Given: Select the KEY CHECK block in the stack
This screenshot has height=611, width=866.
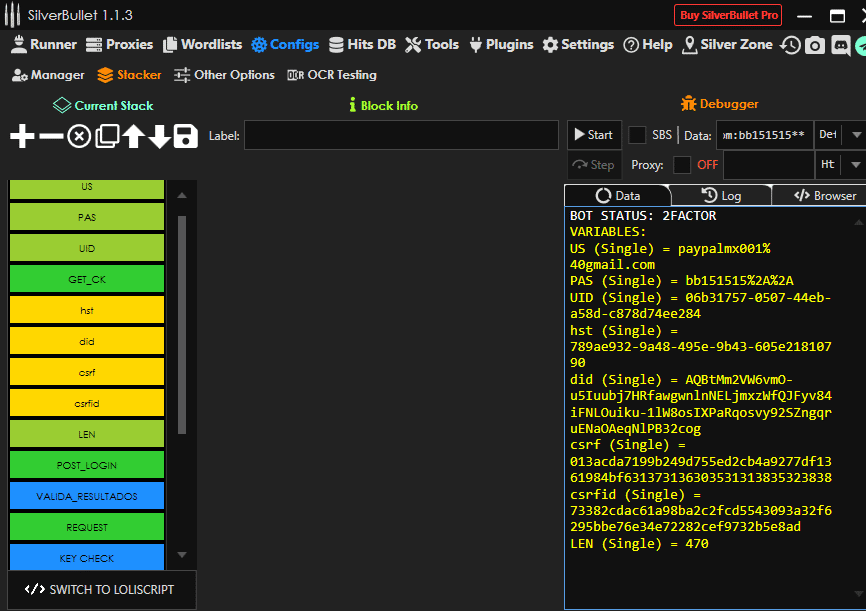Looking at the screenshot, I should [87, 557].
